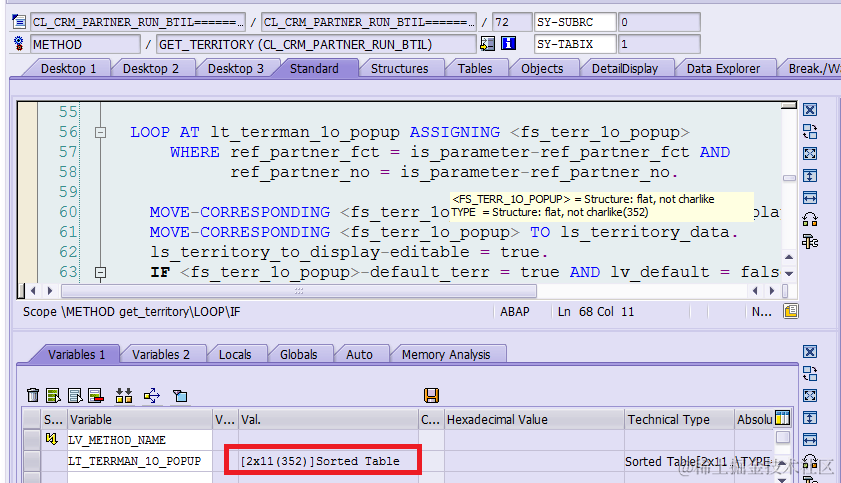
Task: Click the yellow box arrows navigation icon
Action: pos(152,396)
